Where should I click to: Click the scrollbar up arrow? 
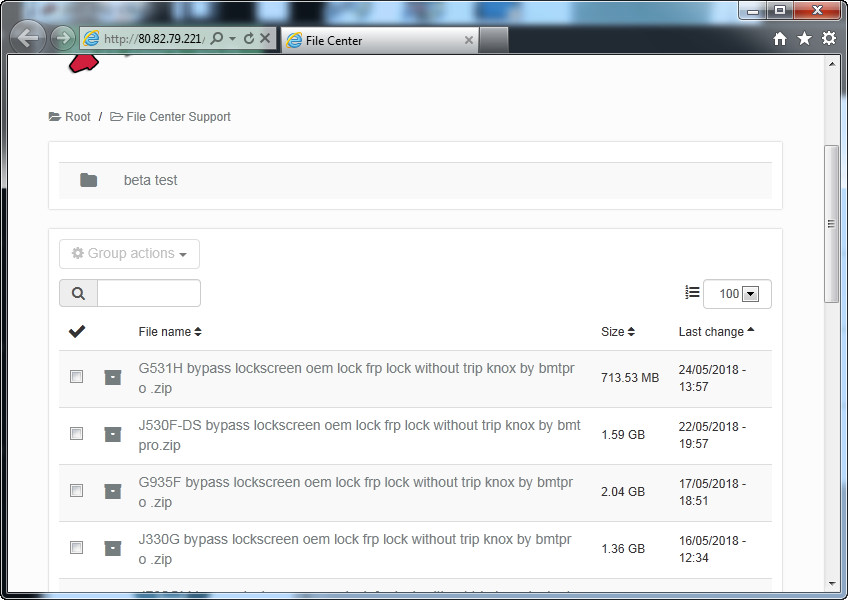coord(832,64)
